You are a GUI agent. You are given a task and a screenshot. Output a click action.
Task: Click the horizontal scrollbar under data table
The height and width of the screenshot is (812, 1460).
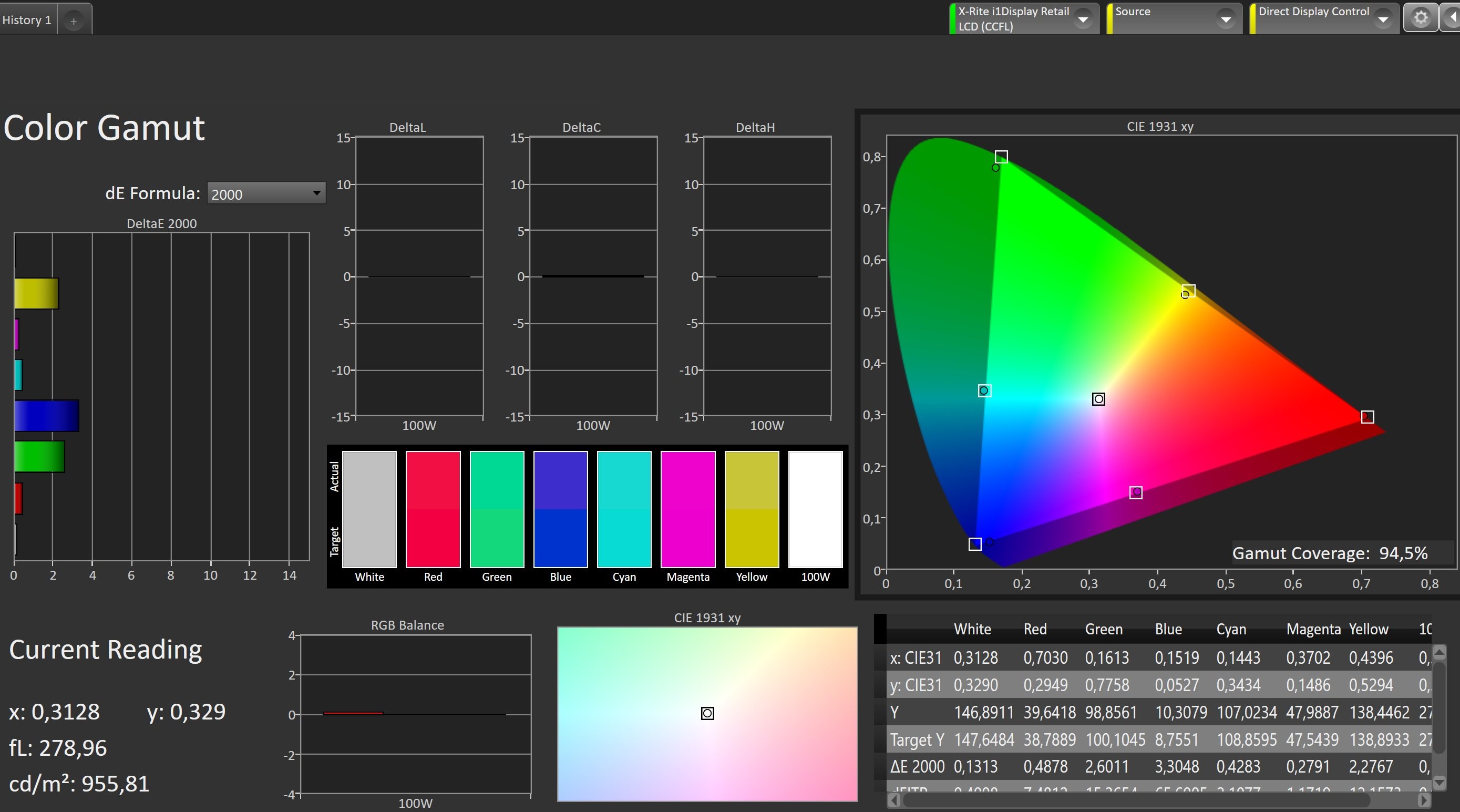(1136, 800)
